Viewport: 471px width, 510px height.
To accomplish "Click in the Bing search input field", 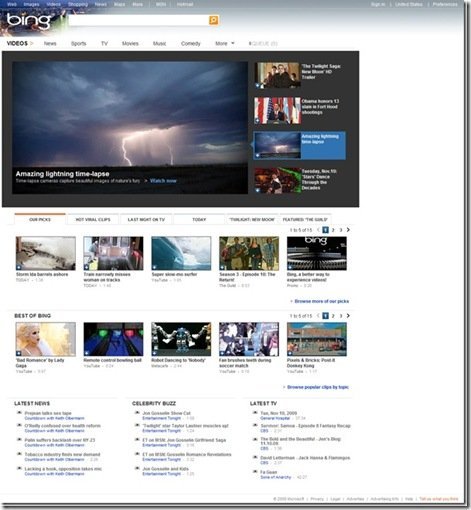I will pos(139,20).
